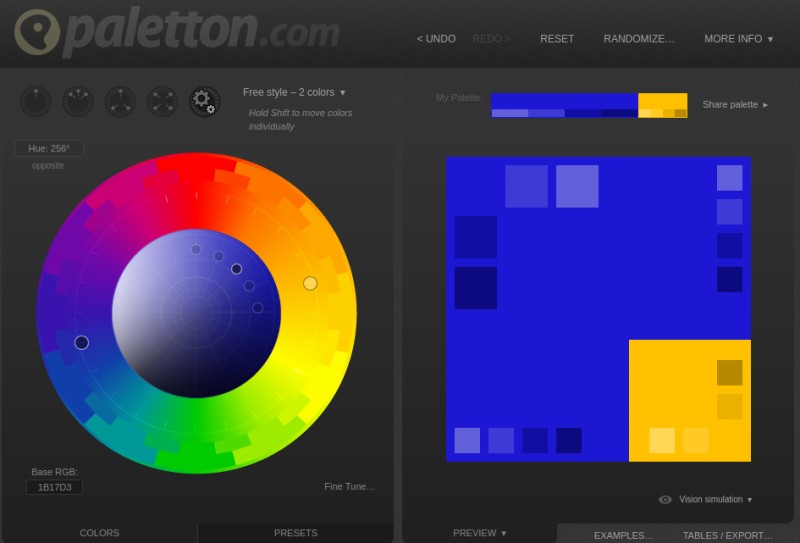Viewport: 800px width, 543px height.
Task: Select the tetrad color scheme icon
Action: [162, 101]
